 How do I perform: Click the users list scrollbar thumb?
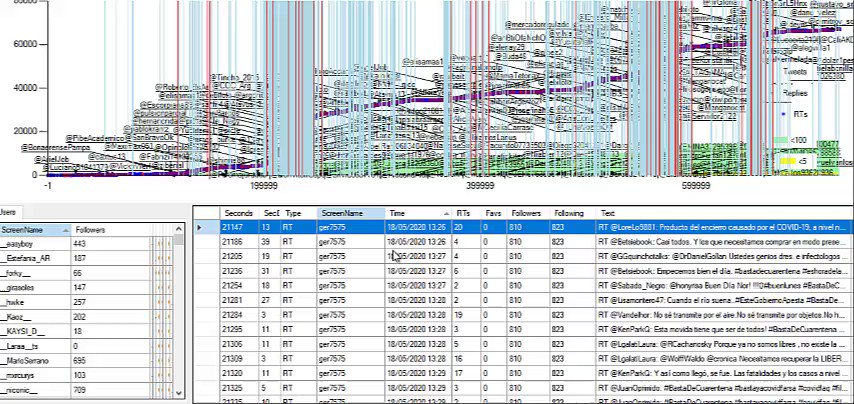tap(179, 240)
